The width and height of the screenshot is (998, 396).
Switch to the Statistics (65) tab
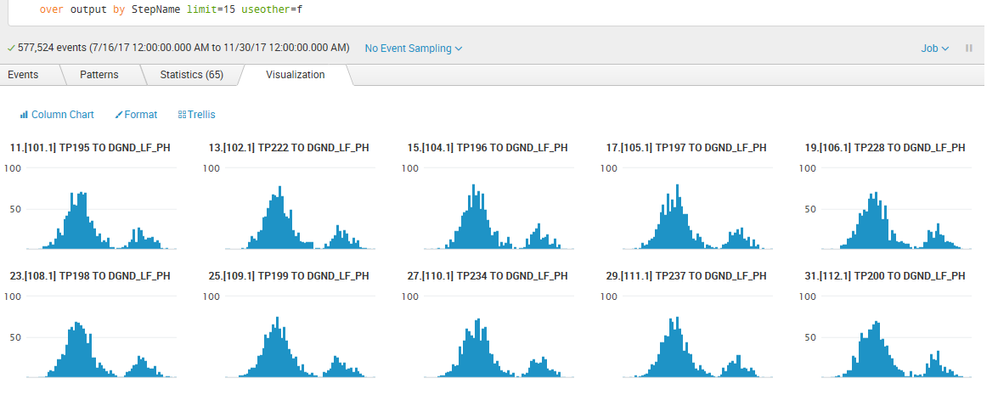192,74
